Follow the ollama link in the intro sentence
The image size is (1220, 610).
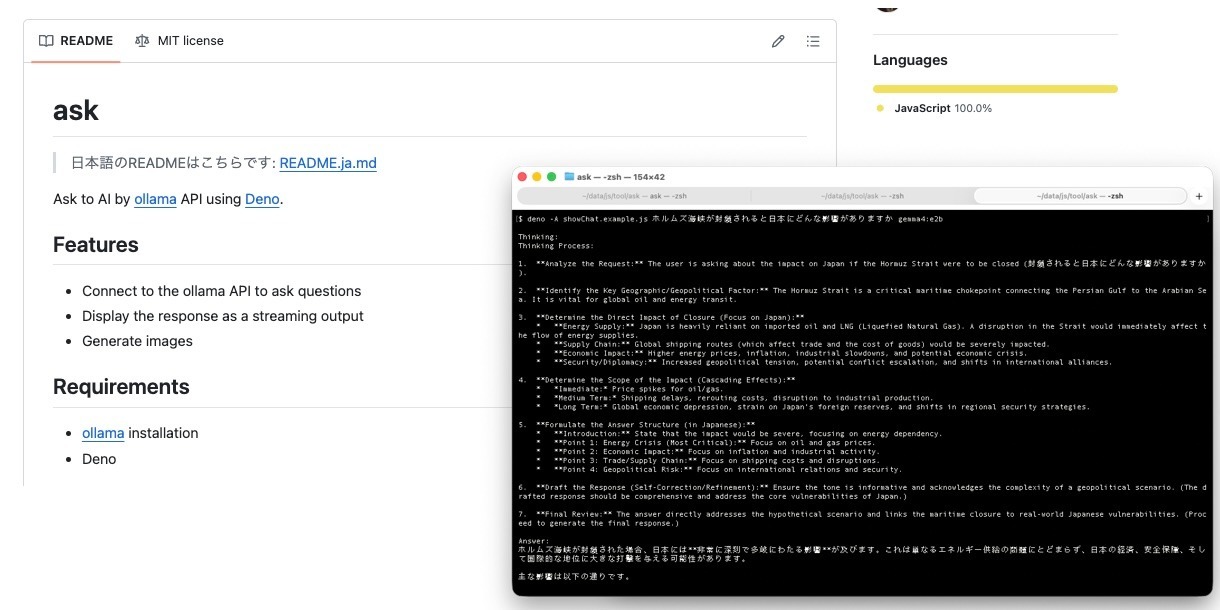(x=155, y=199)
